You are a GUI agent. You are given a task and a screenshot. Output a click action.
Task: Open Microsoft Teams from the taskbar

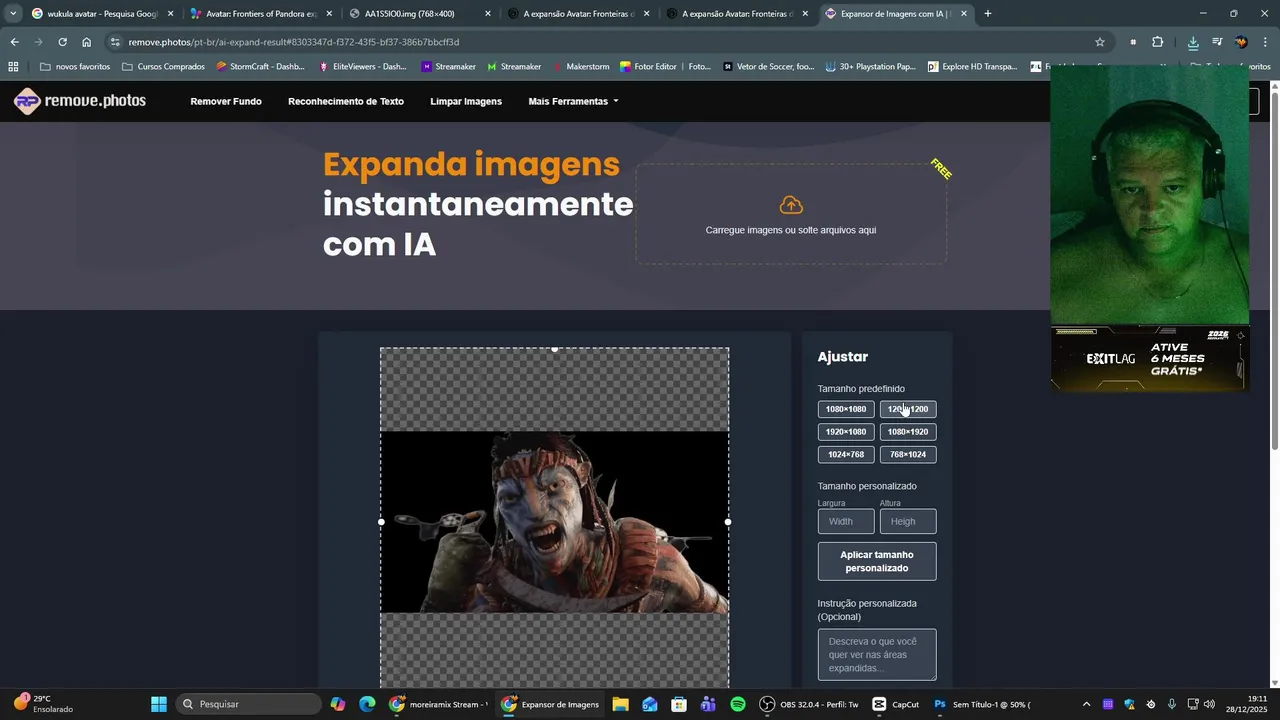coord(708,704)
